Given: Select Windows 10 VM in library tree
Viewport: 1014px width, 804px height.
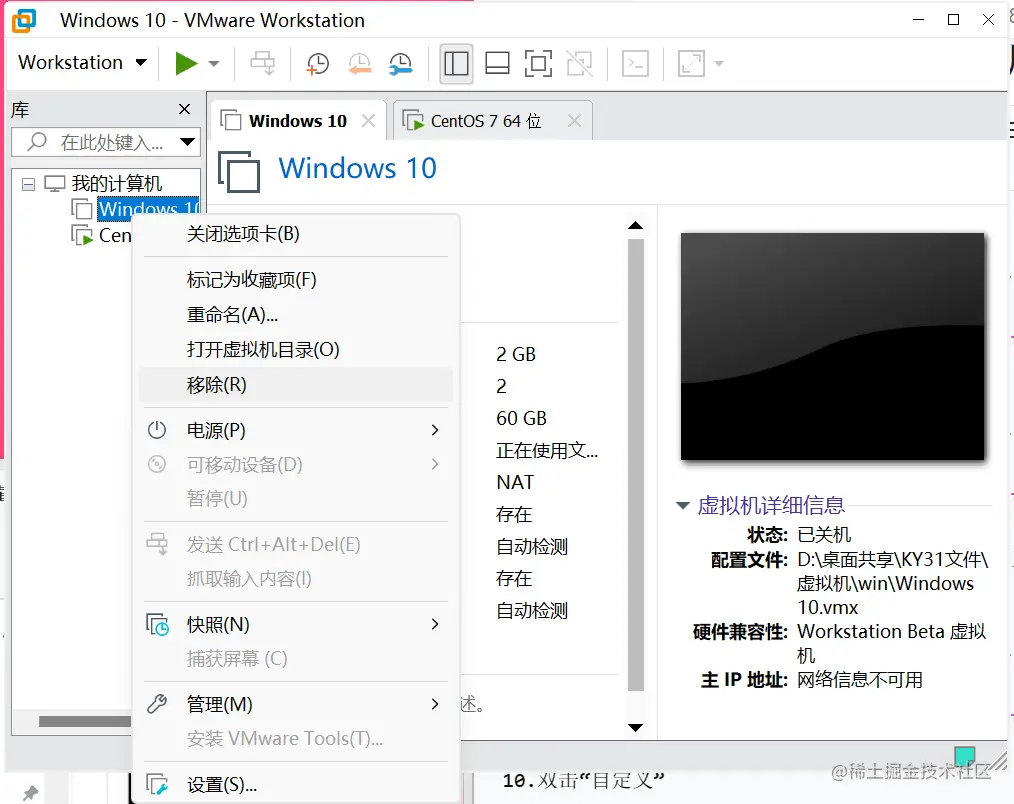Looking at the screenshot, I should (x=148, y=209).
